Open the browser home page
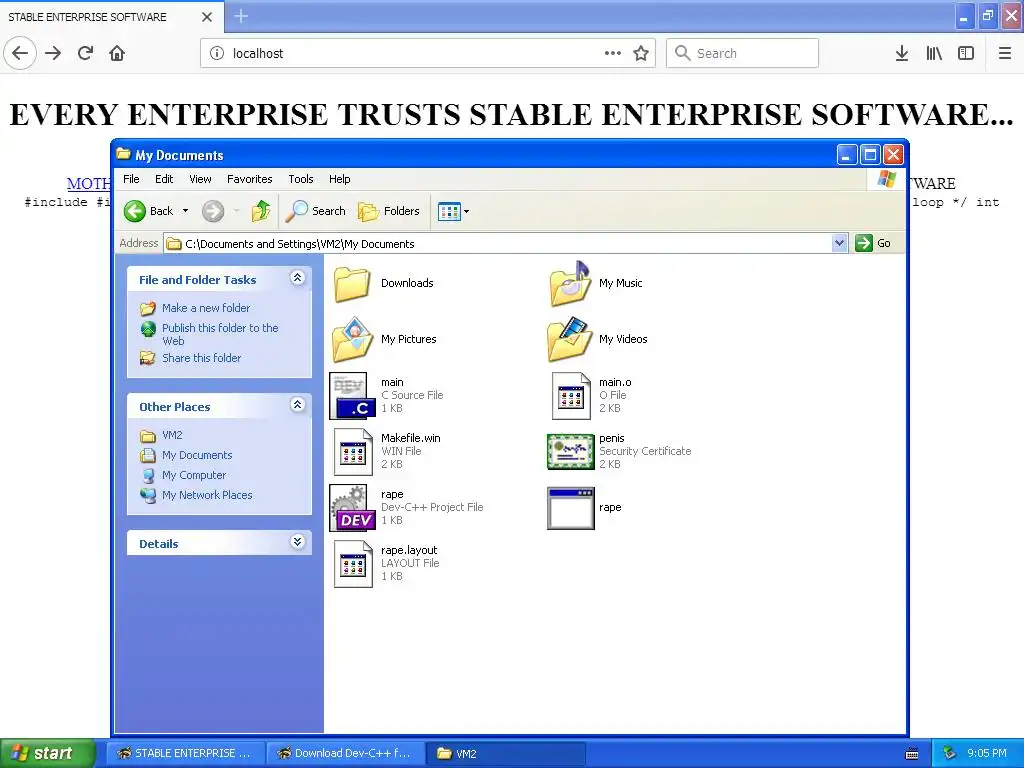Screen dimensions: 1024x768 point(117,53)
